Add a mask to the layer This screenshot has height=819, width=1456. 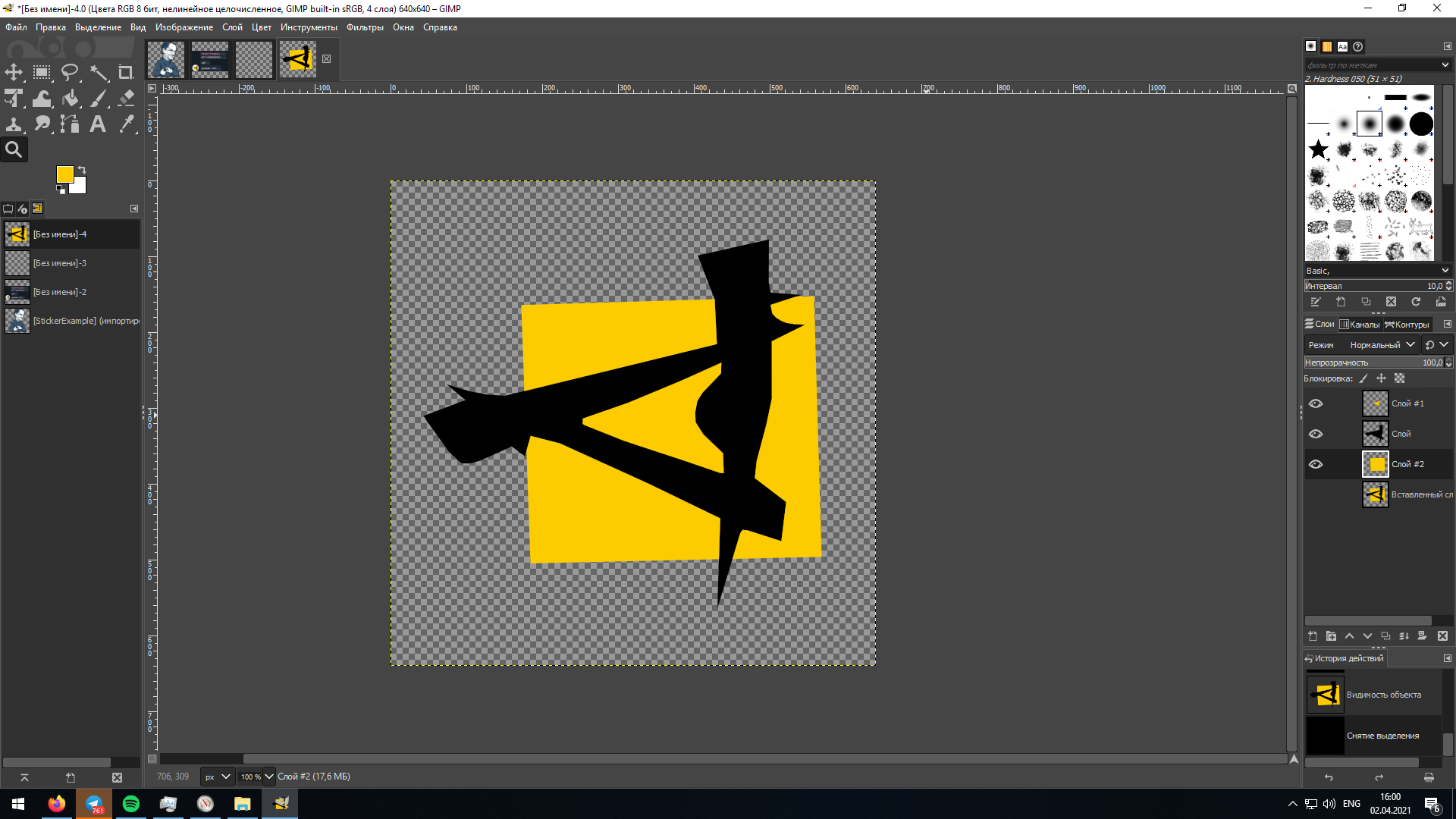(1422, 636)
